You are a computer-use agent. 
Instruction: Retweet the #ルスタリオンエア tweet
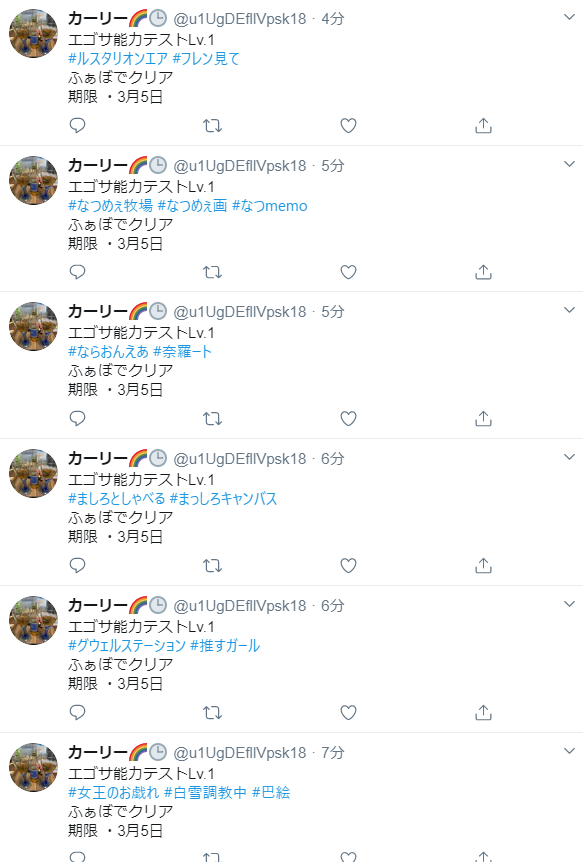click(x=212, y=126)
